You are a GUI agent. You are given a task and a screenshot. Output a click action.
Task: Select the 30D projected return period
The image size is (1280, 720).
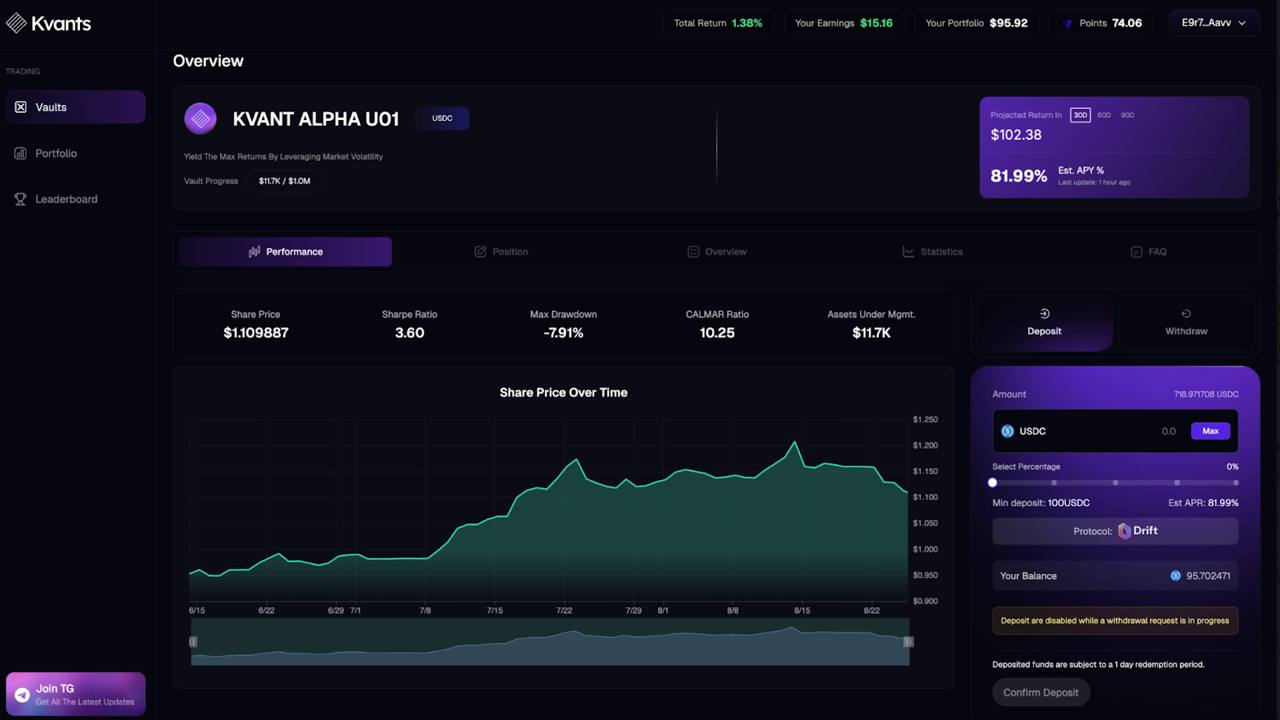tap(1080, 115)
